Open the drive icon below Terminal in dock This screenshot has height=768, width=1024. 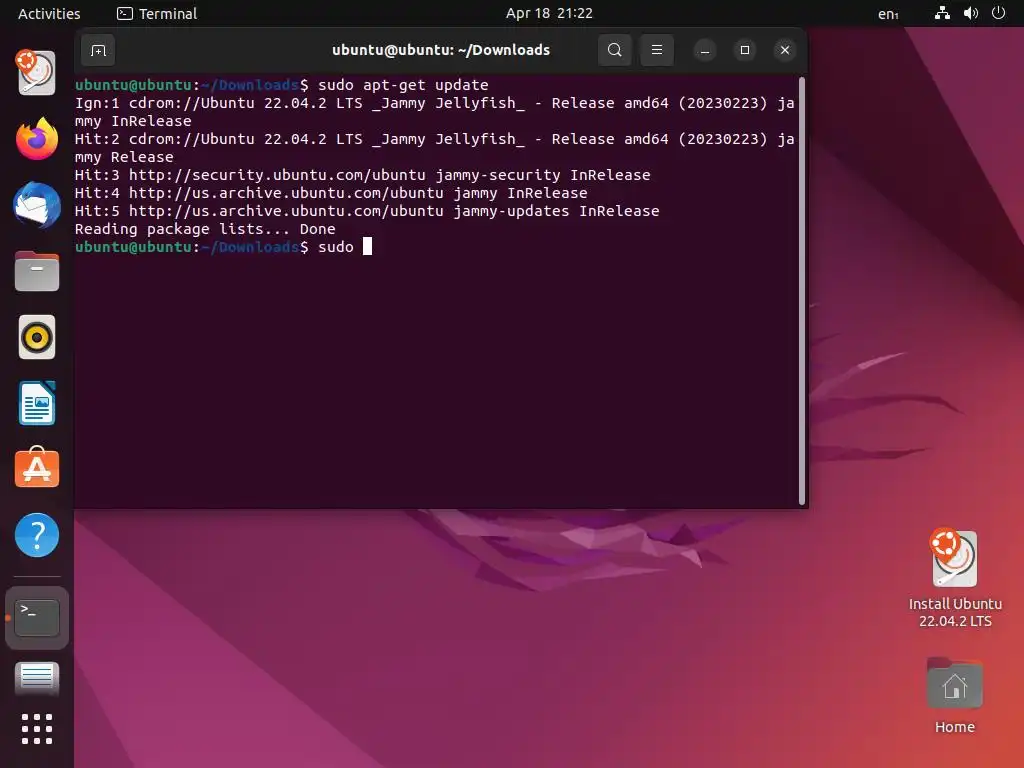pyautogui.click(x=37, y=678)
